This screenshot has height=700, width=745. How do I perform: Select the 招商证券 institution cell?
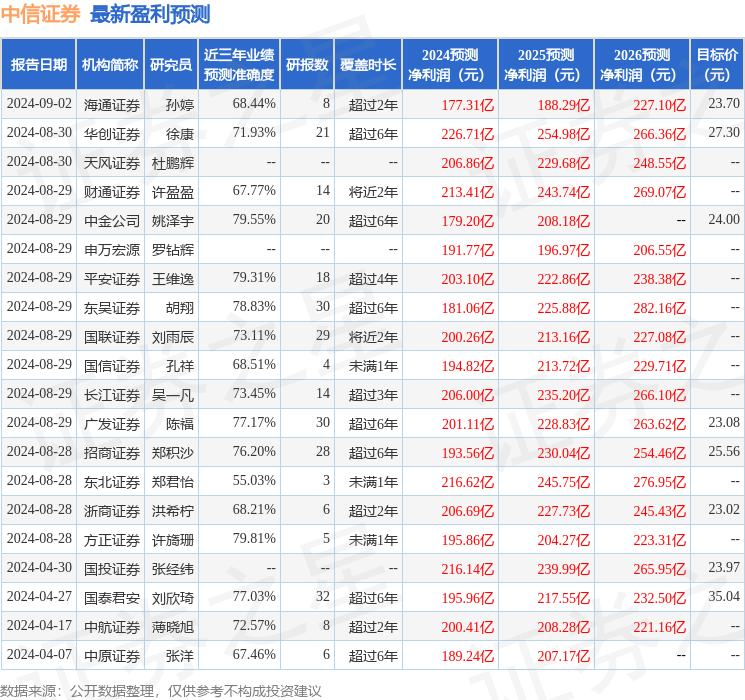112,452
